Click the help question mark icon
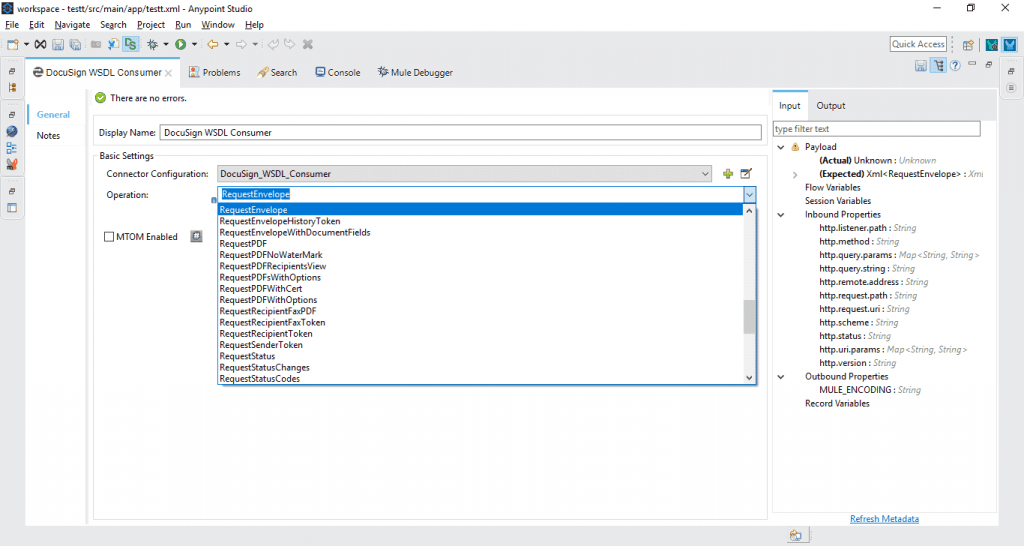 coord(955,66)
